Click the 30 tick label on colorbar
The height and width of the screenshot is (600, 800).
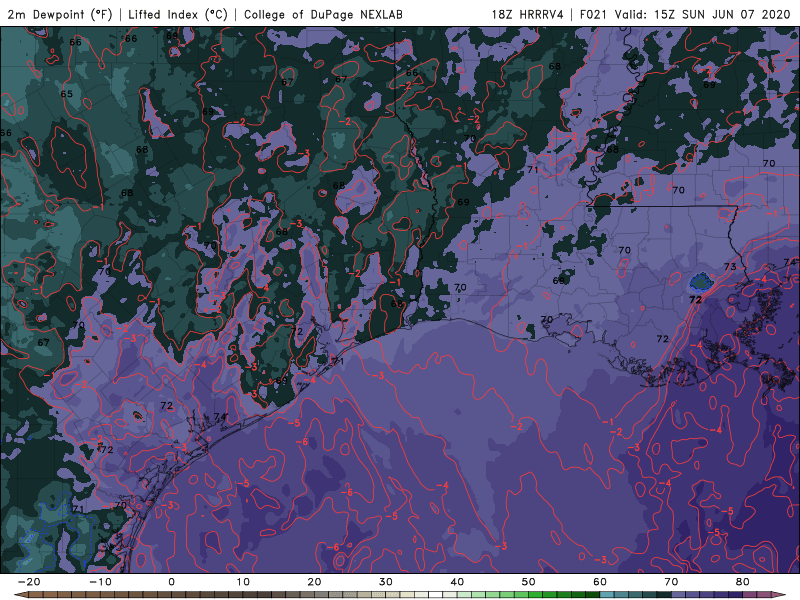[386, 582]
